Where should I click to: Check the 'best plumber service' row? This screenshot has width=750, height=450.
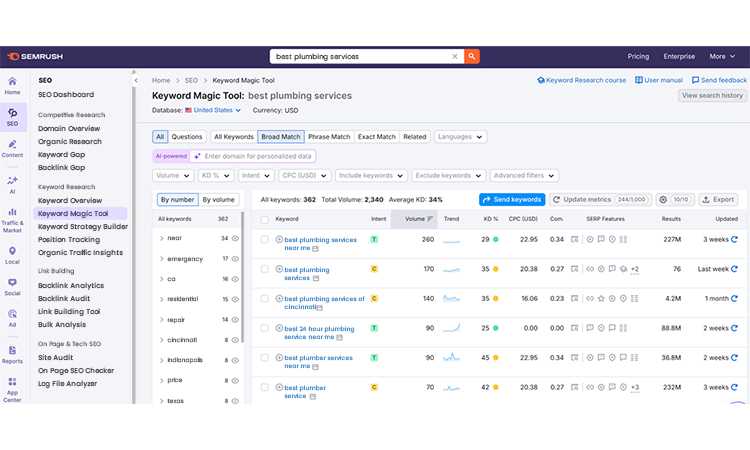pos(264,387)
